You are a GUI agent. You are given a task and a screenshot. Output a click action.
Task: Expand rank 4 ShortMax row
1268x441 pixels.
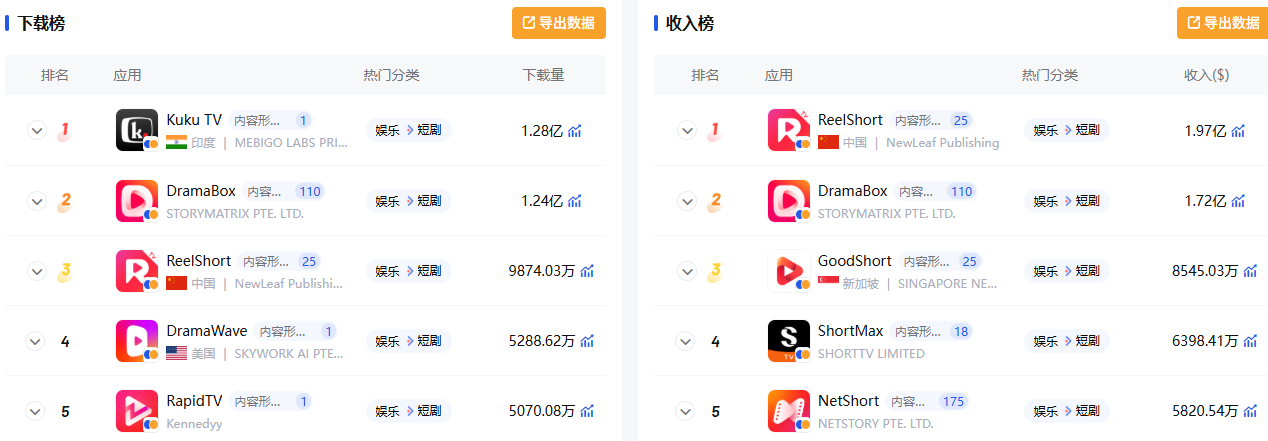coord(687,341)
